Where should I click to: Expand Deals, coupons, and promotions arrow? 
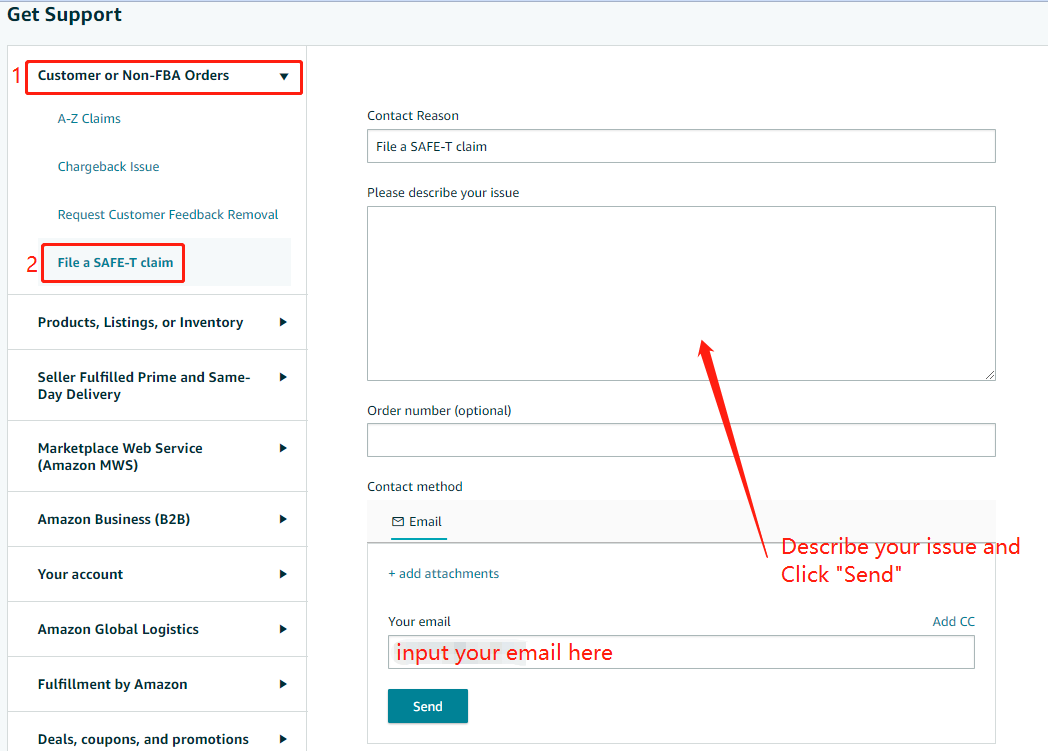pos(283,739)
